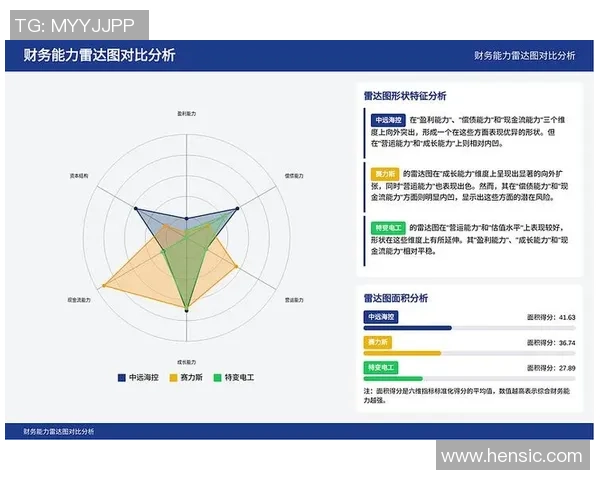Select the 面积得分: 36.74 value
The height and width of the screenshot is (480, 600).
tap(551, 343)
